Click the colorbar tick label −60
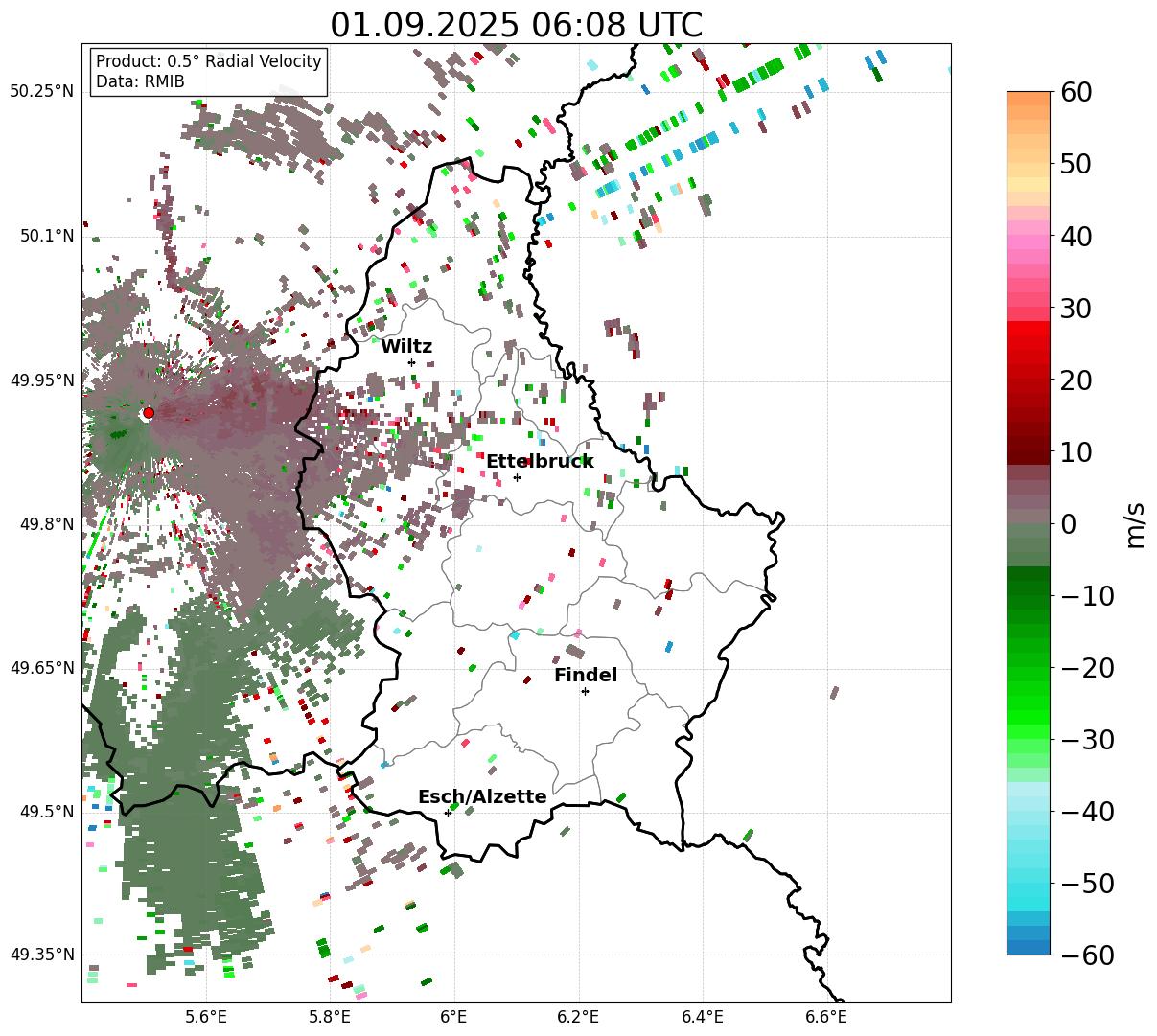 [1087, 955]
